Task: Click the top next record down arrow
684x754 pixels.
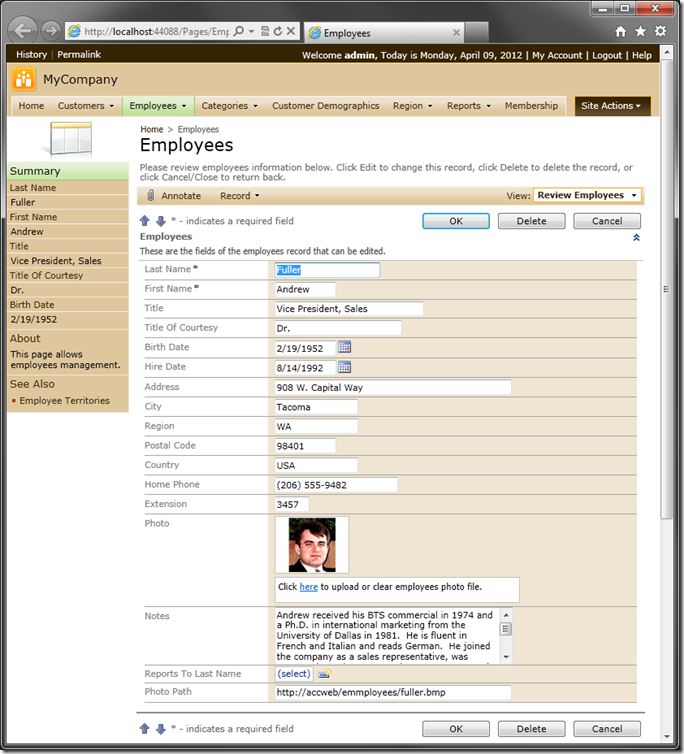Action: pos(161,221)
